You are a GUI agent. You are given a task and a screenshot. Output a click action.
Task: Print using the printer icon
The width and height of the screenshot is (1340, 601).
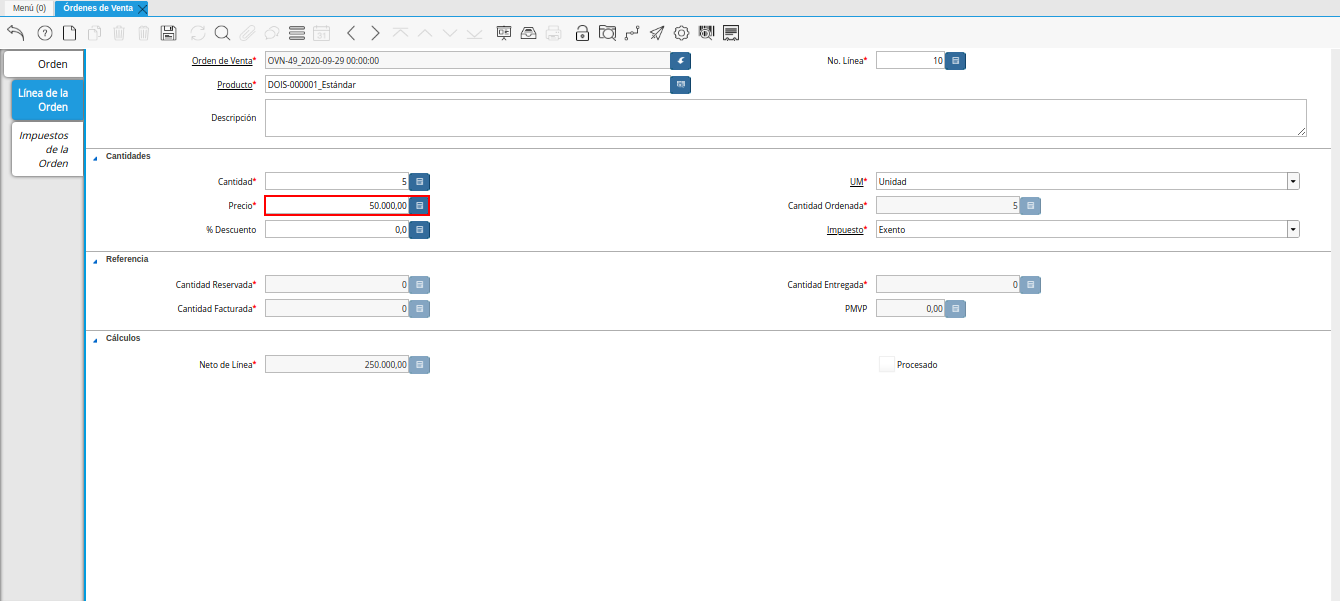tap(553, 33)
